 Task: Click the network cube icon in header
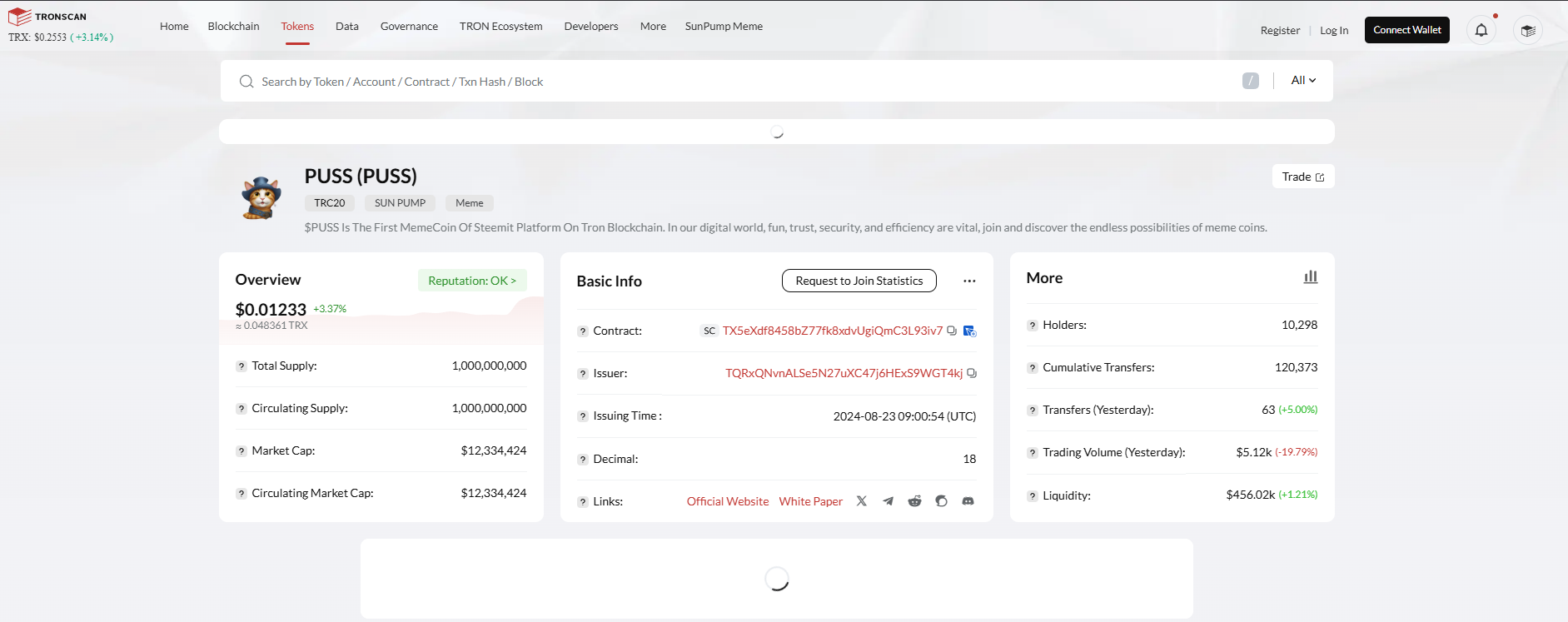click(1528, 31)
